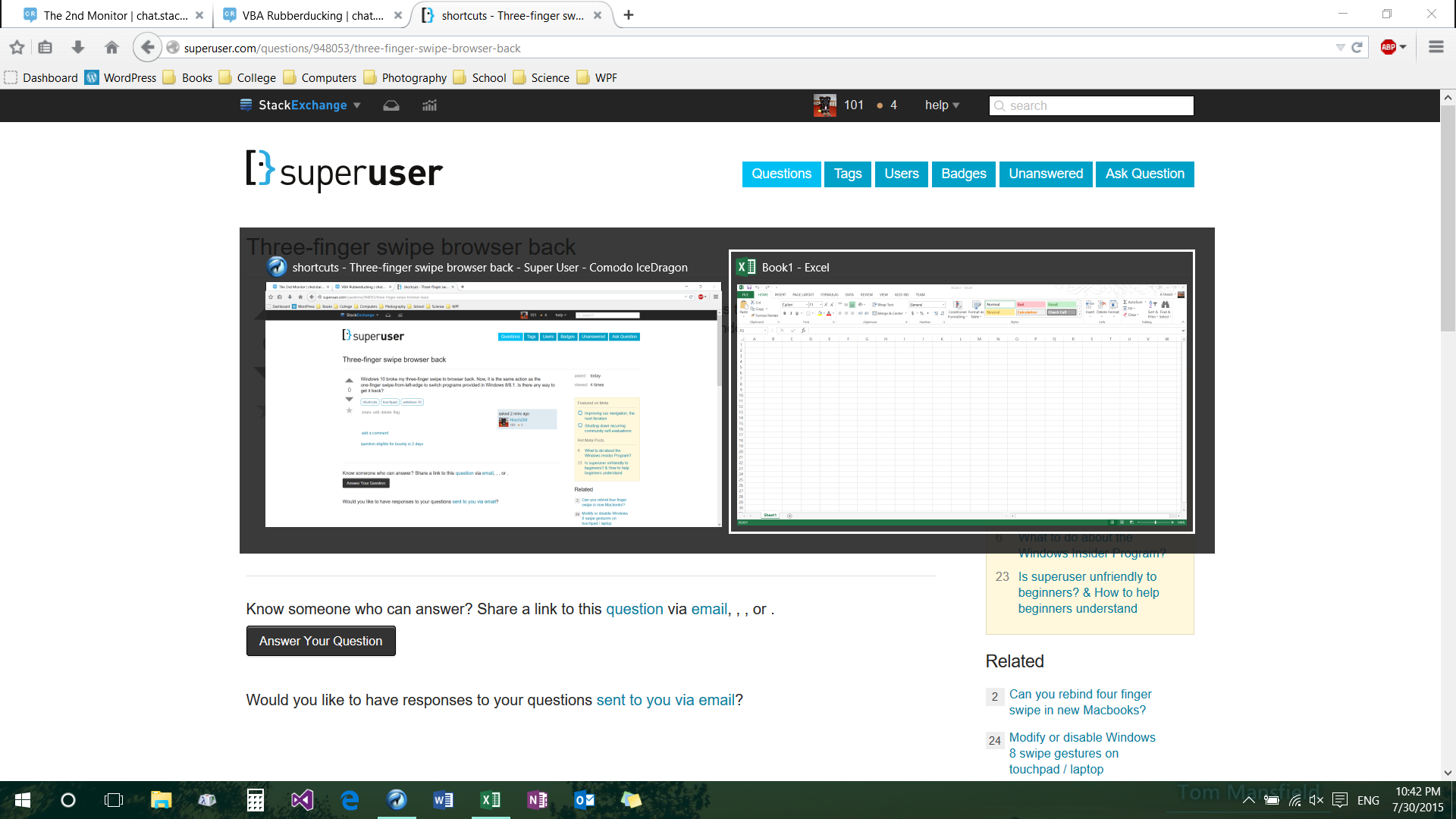Open the Science bookmarks folder
Screen dimensions: 1456x819
[541, 77]
